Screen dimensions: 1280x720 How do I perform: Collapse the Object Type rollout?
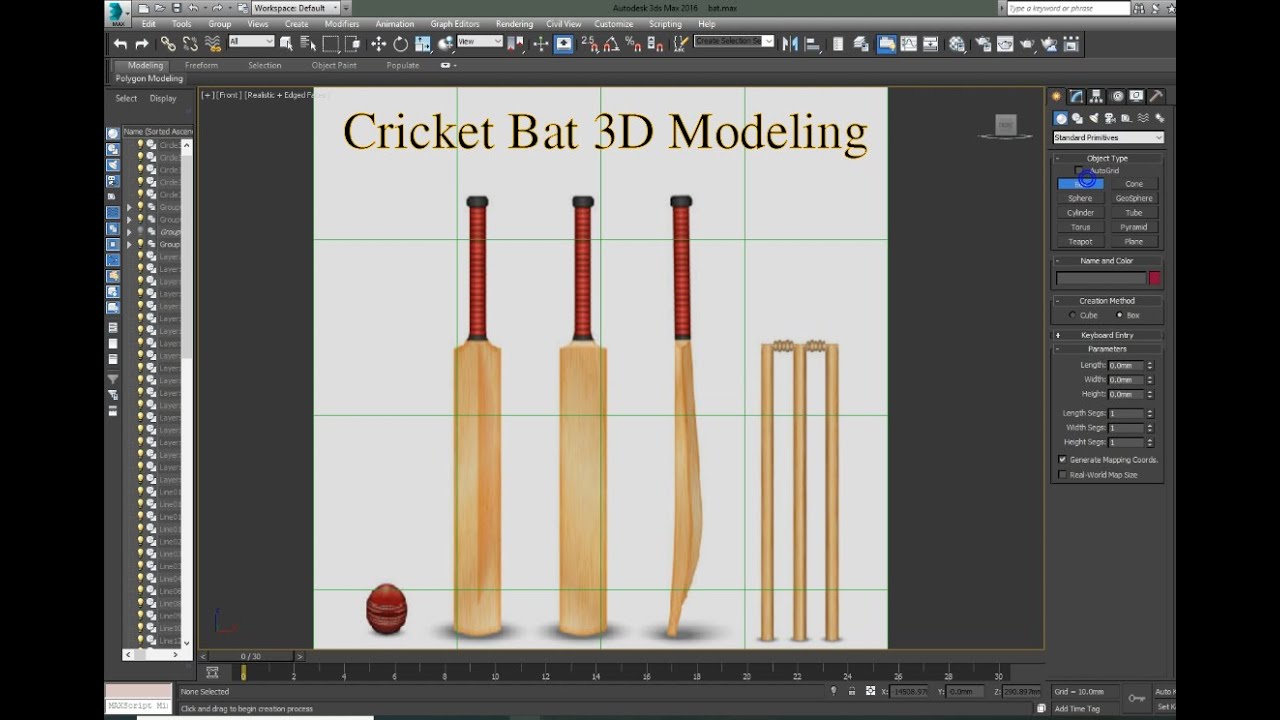pyautogui.click(x=1107, y=158)
